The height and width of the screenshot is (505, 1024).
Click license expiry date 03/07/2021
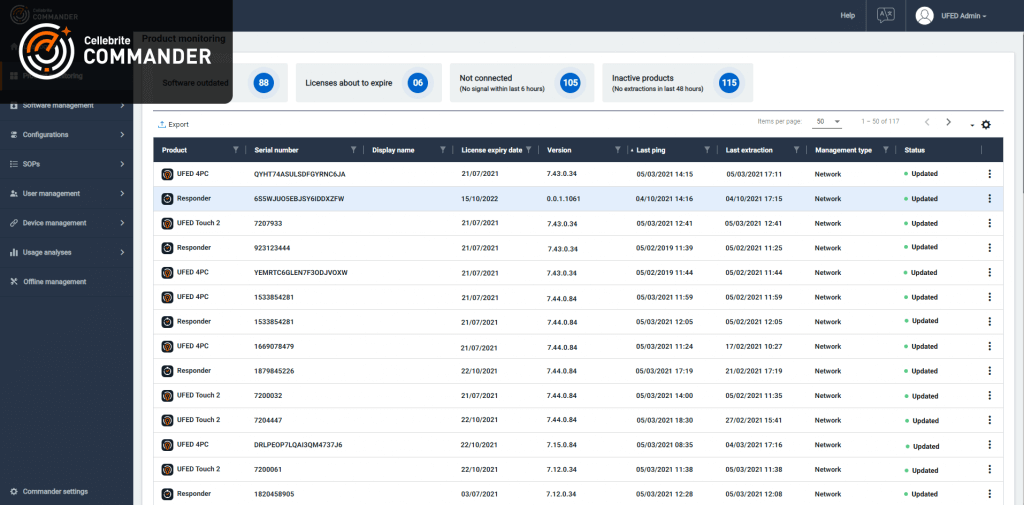(x=479, y=494)
